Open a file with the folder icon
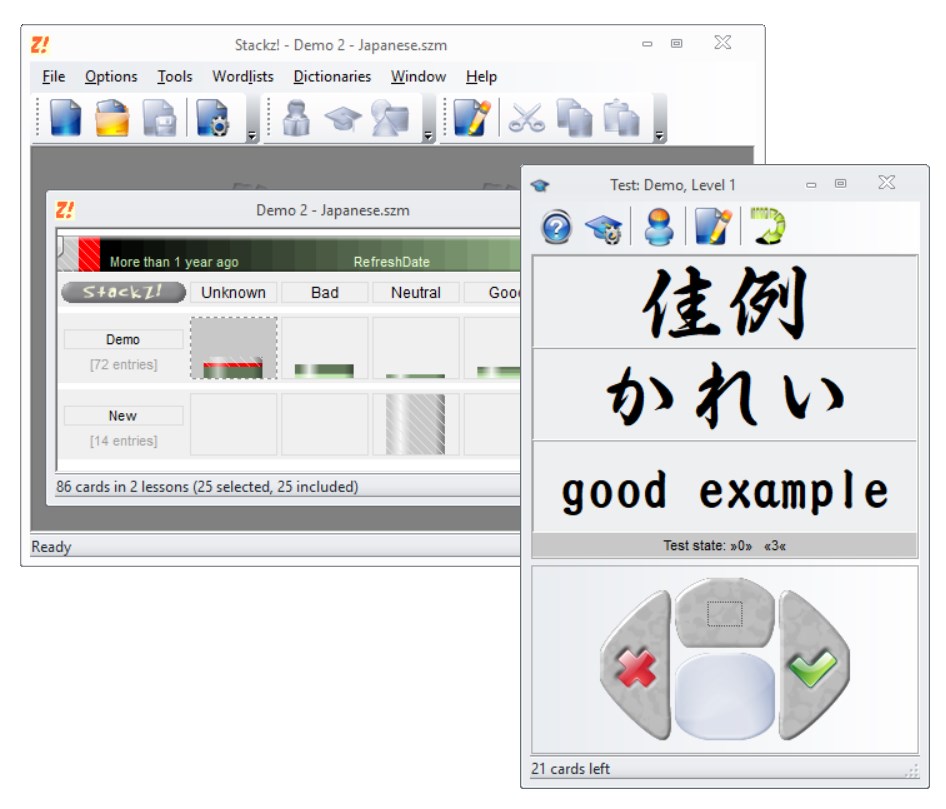 point(112,118)
